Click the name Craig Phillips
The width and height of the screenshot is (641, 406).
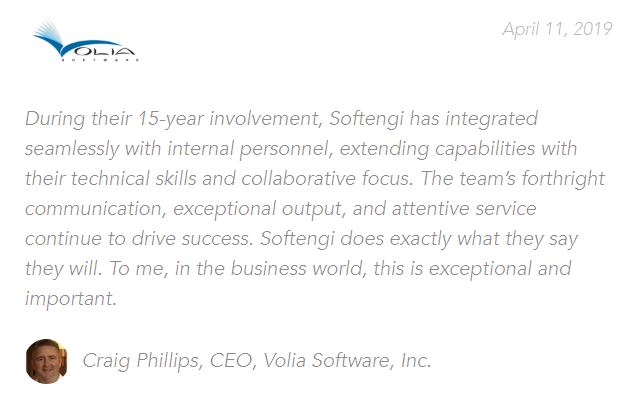(141, 361)
